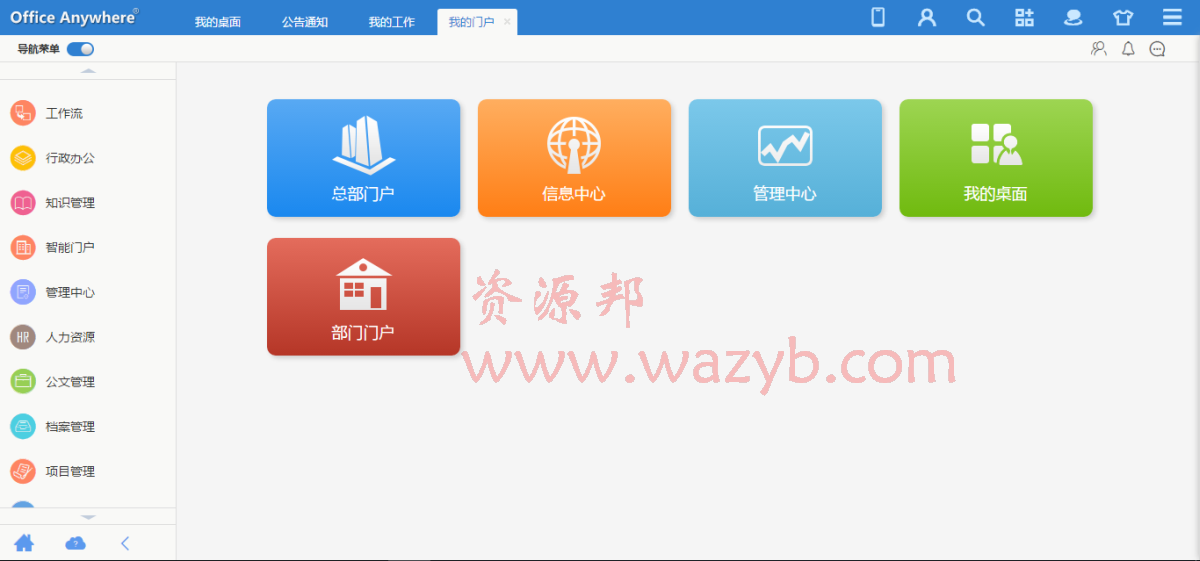Open the green 我的桌面 portal tile
This screenshot has height=561, width=1200.
996,158
